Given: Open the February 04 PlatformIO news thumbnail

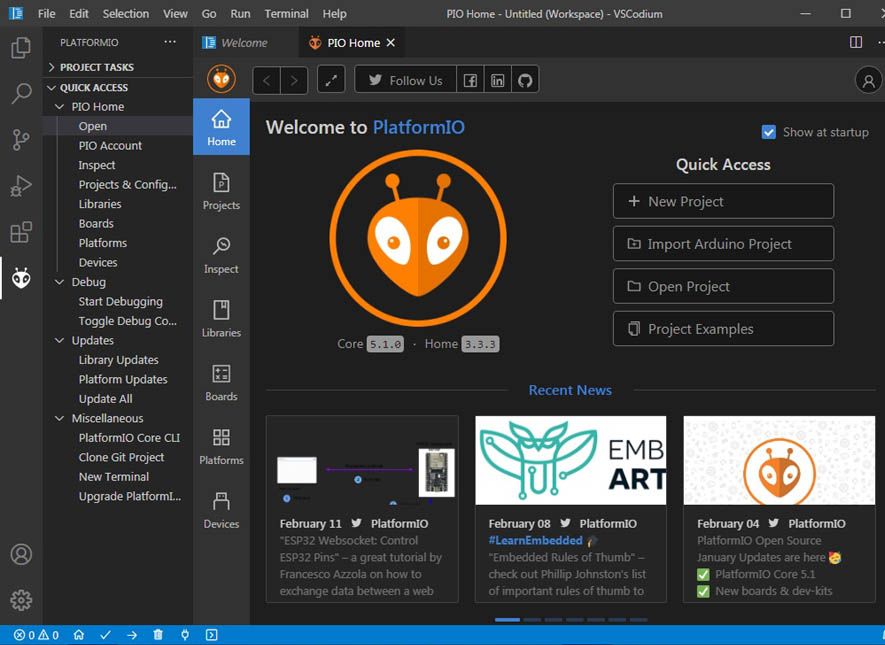Looking at the screenshot, I should click(779, 460).
